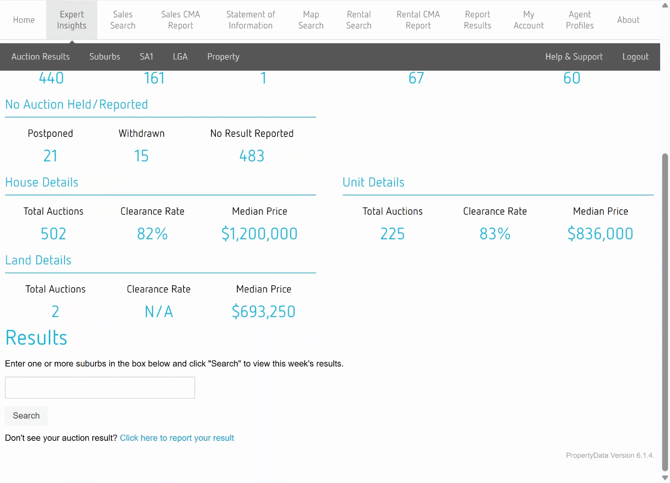This screenshot has width=670, height=483.
Task: Click the About tab
Action: tap(628, 20)
